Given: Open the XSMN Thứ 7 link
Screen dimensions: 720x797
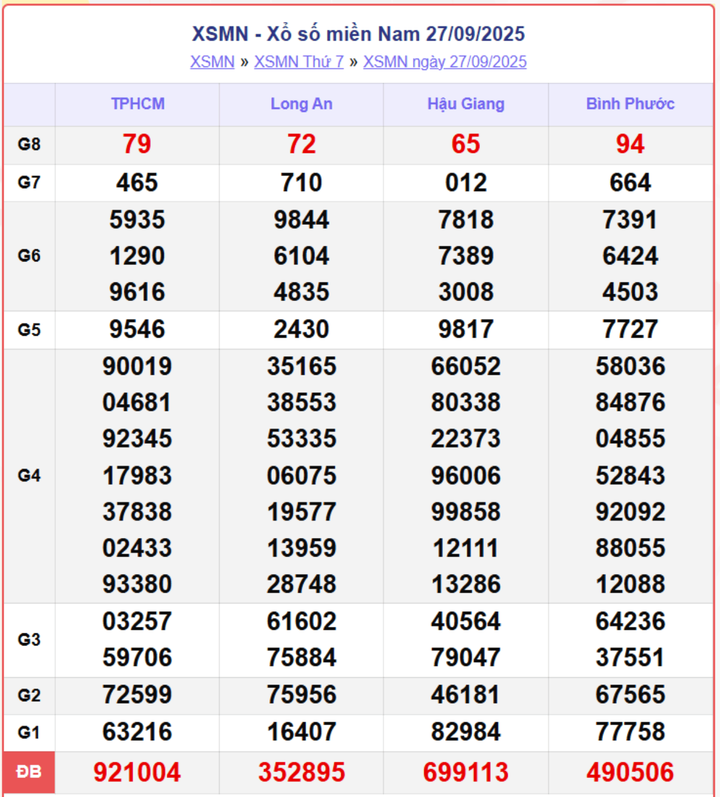Looking at the screenshot, I should [298, 62].
